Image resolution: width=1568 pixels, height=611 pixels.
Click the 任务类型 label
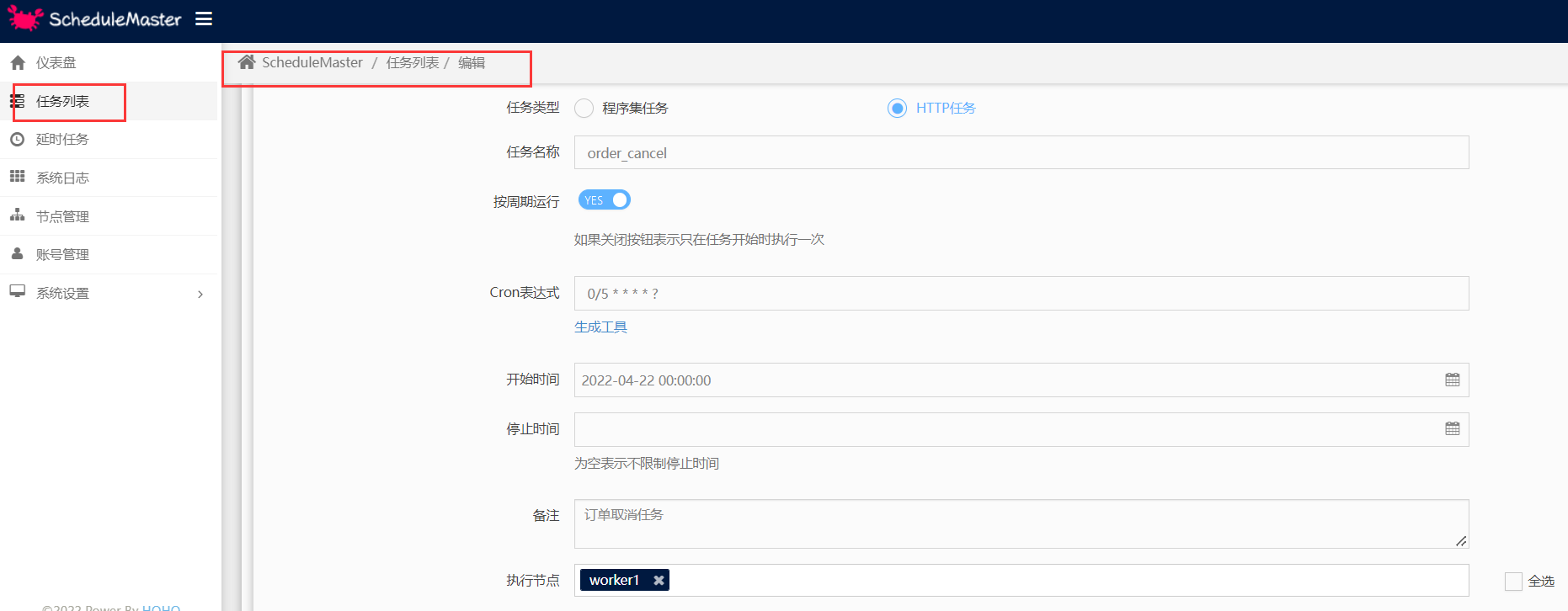pyautogui.click(x=533, y=108)
